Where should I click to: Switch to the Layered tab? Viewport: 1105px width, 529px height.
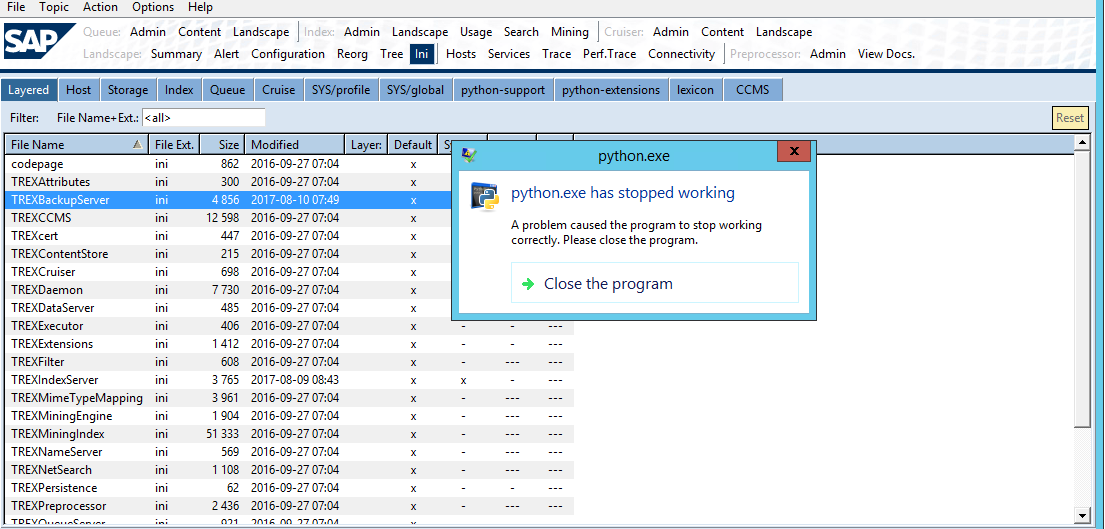tap(28, 89)
